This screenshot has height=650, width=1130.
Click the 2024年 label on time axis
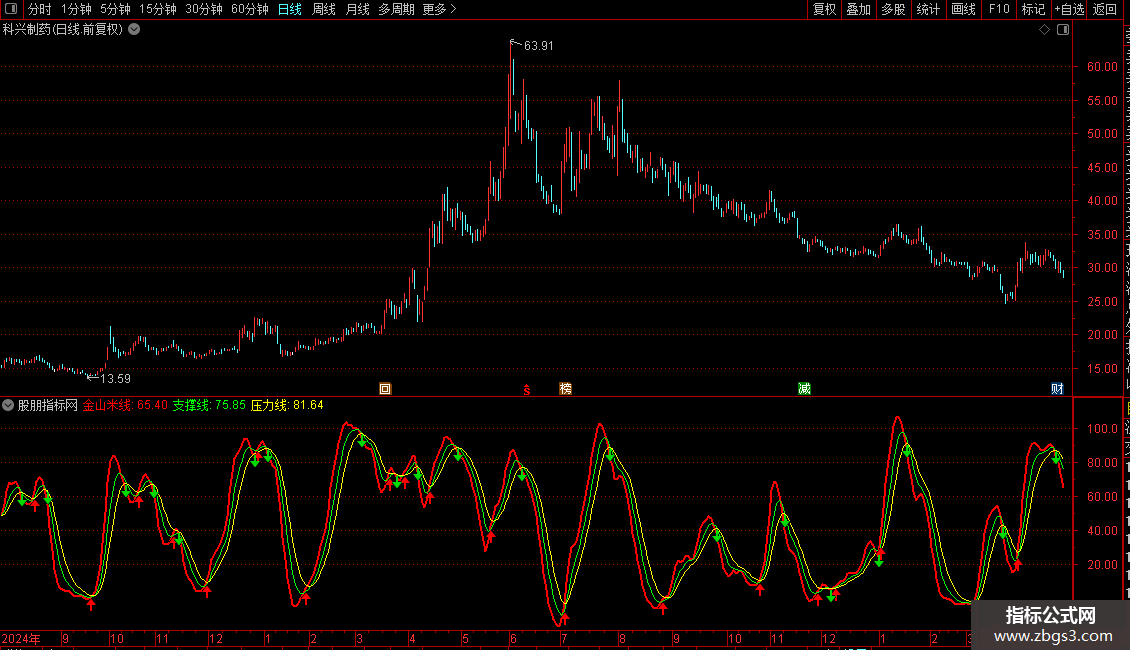click(x=21, y=638)
